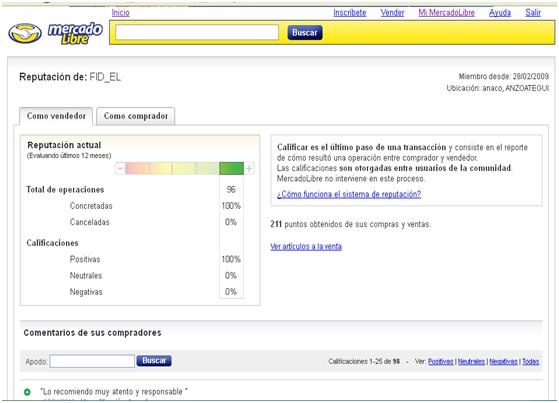Open the Inicio link
Viewport: 559px width, 403px height.
pyautogui.click(x=120, y=13)
